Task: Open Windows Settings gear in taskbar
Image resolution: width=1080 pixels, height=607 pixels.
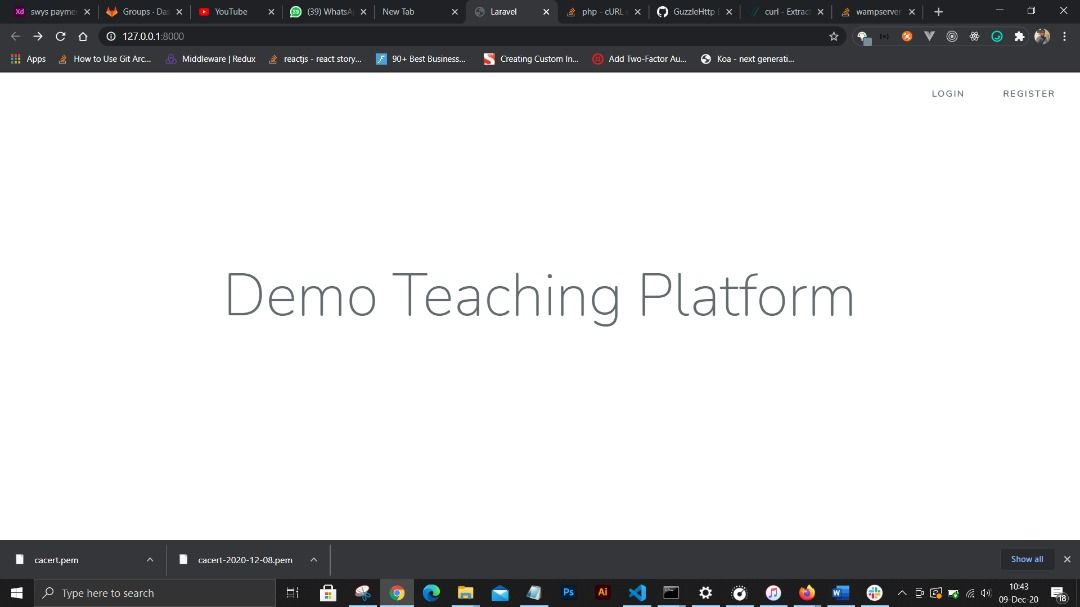Action: 705,593
